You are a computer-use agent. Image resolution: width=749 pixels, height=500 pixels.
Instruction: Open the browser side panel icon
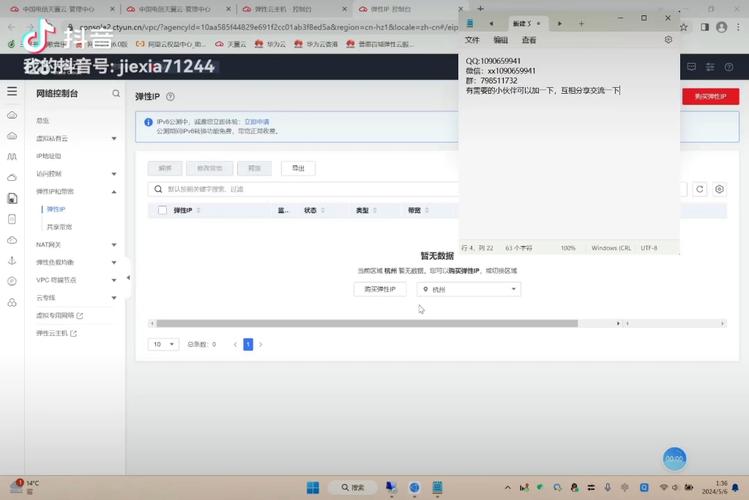(x=705, y=27)
